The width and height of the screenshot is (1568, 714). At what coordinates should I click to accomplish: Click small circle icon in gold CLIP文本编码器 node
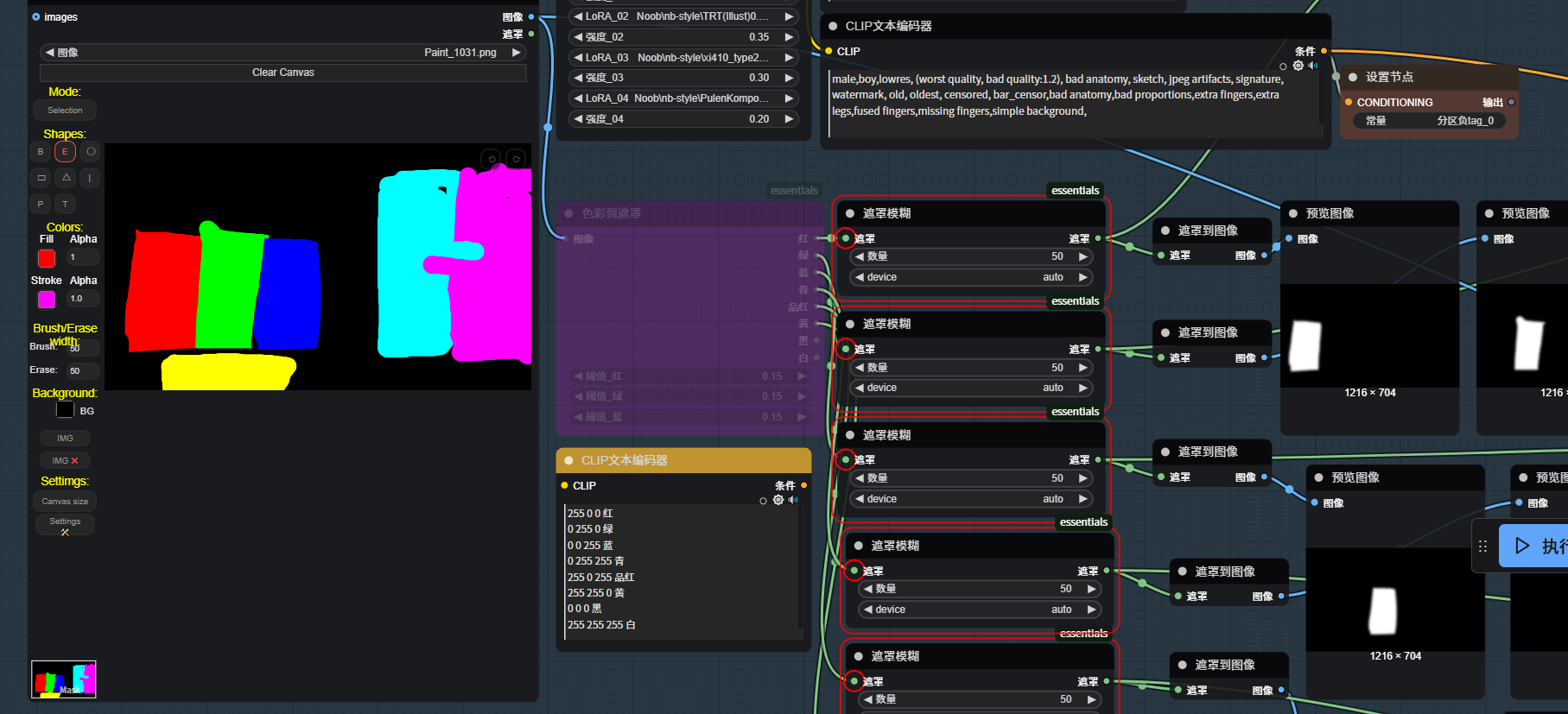763,501
